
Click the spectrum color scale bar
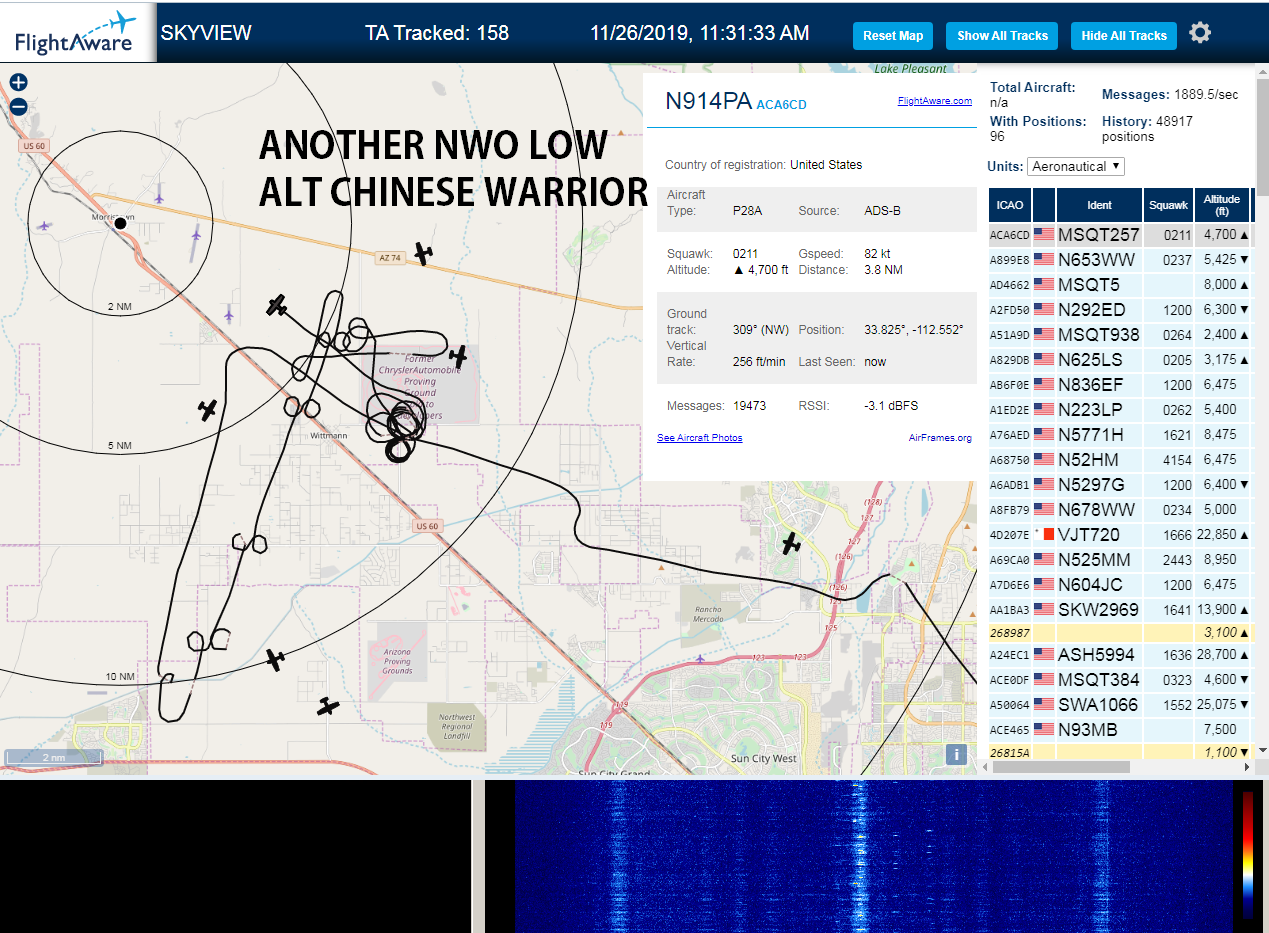pyautogui.click(x=1248, y=855)
